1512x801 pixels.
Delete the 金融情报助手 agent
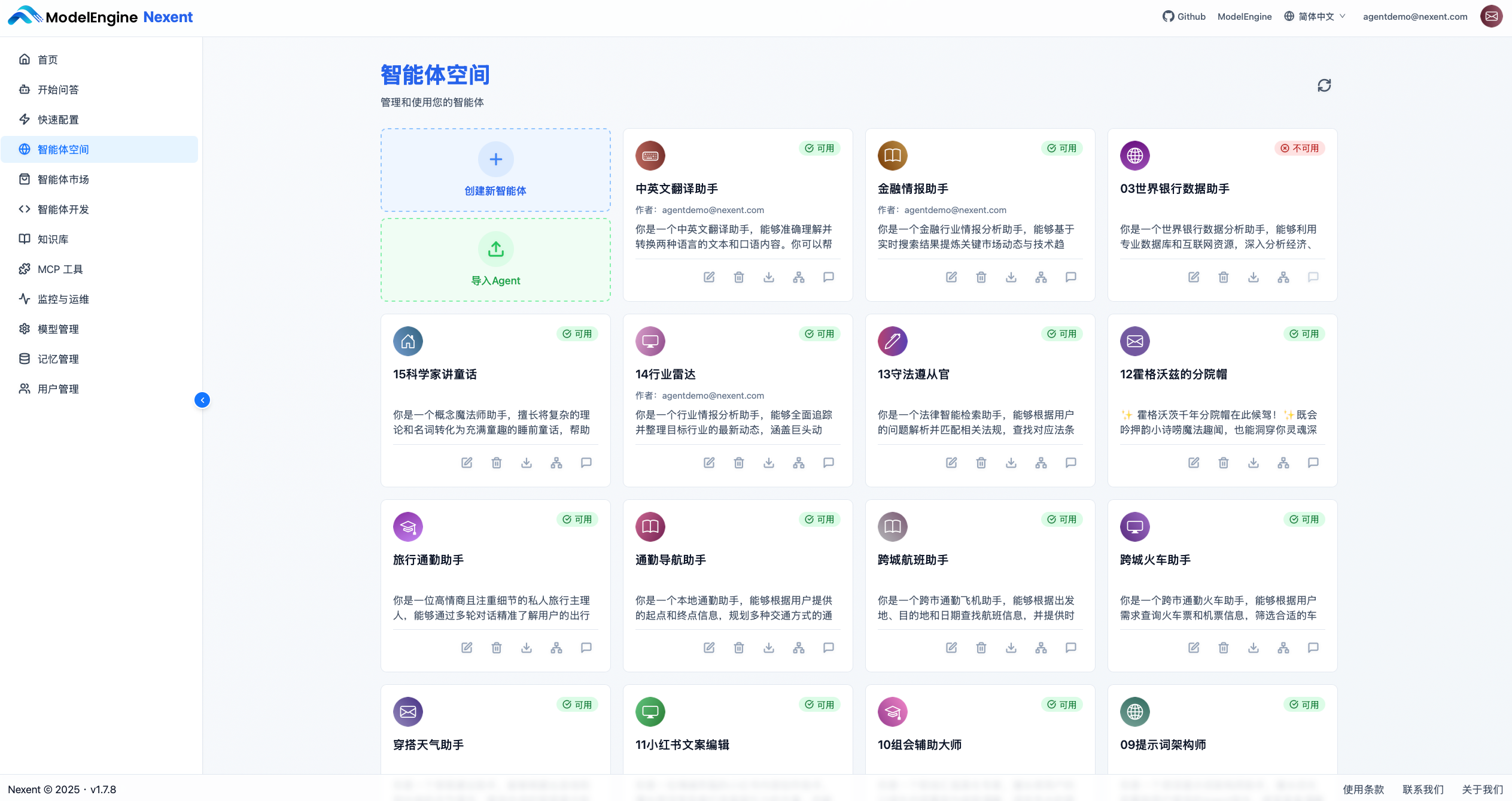pos(981,277)
